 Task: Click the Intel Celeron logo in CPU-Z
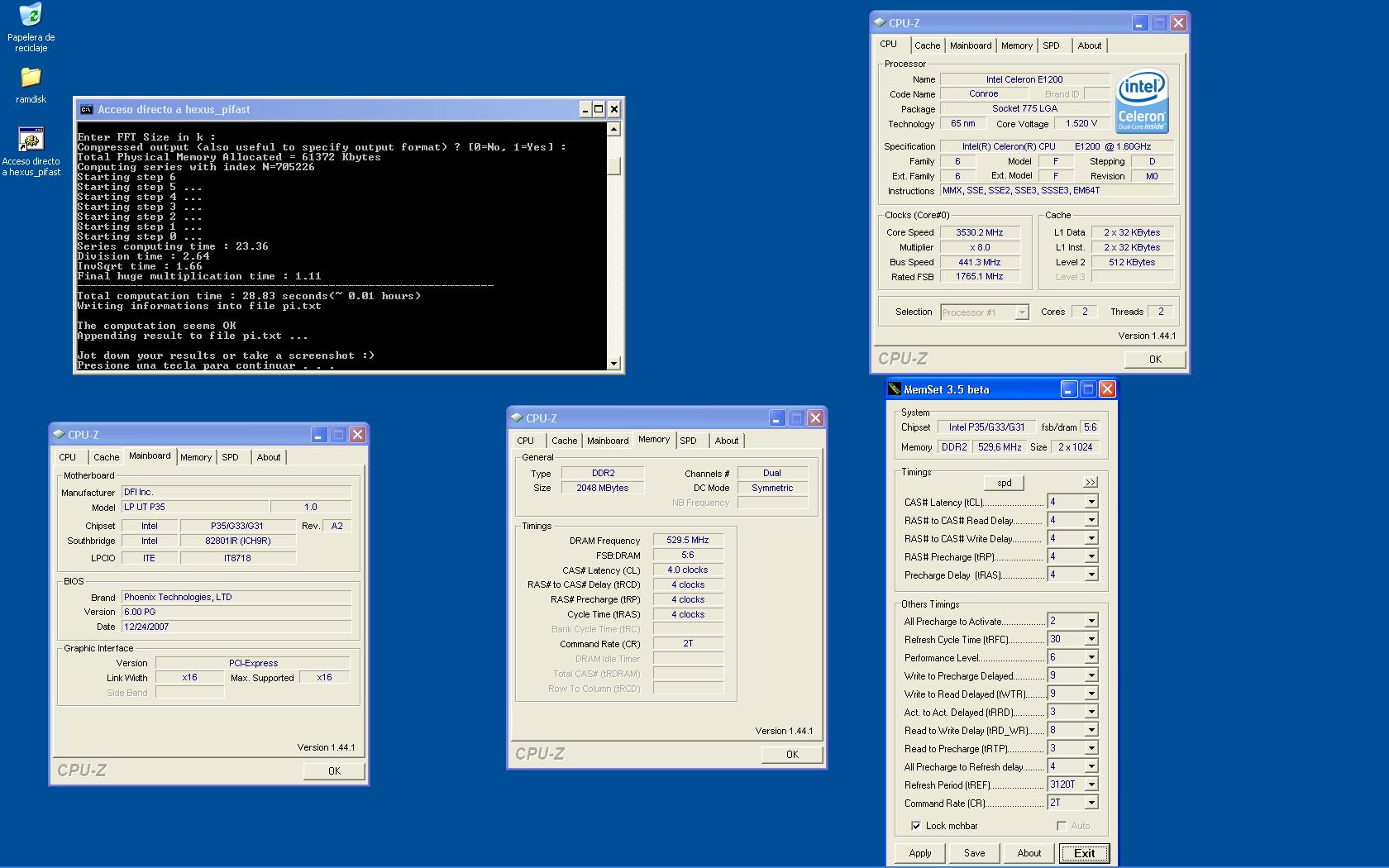pyautogui.click(x=1142, y=101)
